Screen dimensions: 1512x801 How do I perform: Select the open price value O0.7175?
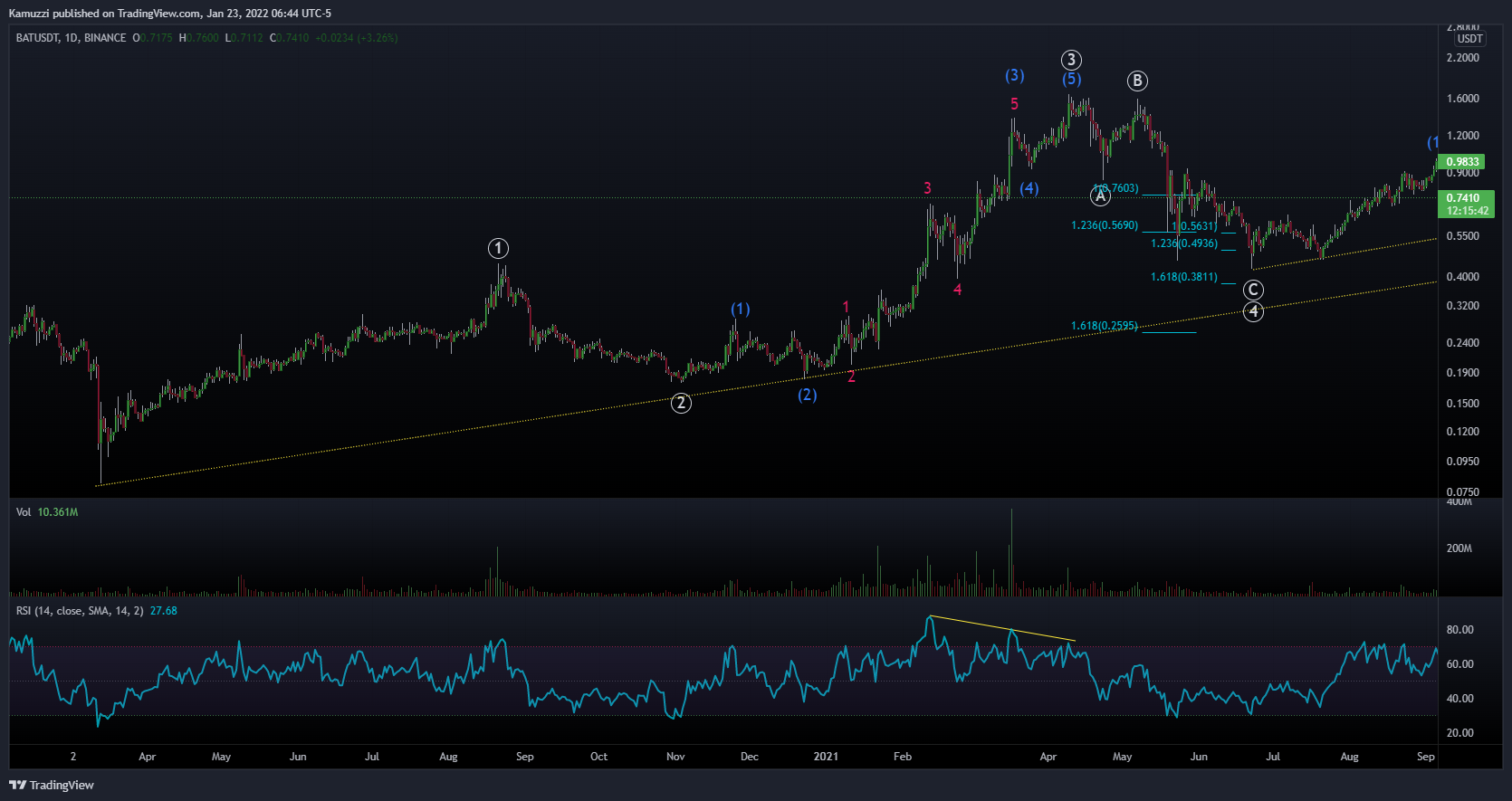(152, 38)
